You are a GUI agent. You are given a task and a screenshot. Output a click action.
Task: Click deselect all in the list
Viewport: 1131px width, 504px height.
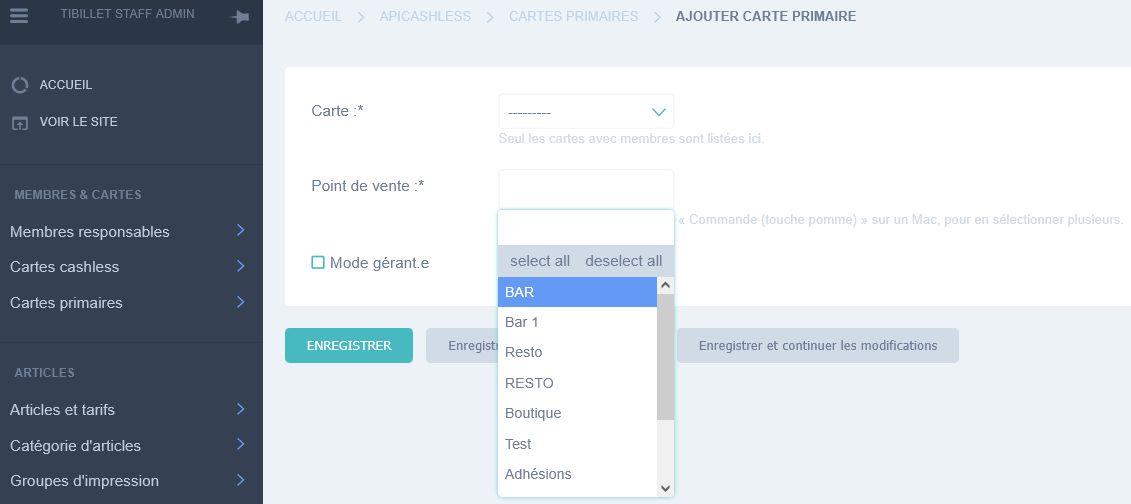click(623, 261)
